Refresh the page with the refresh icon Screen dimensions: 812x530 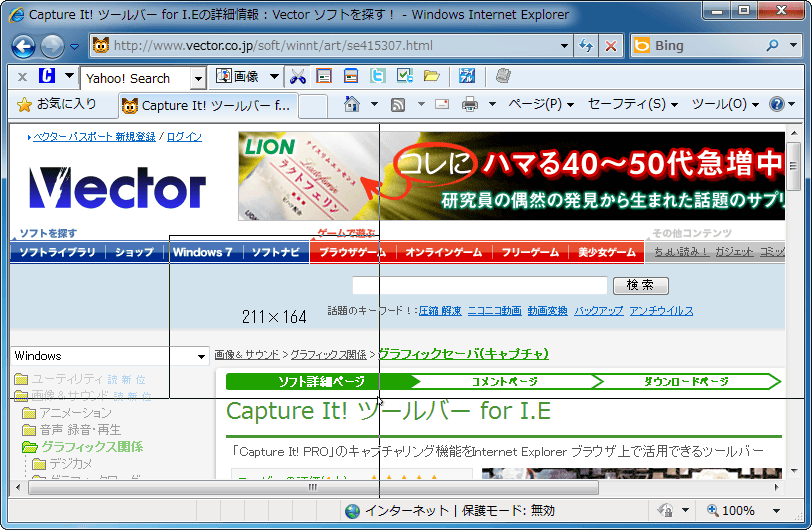[x=586, y=46]
